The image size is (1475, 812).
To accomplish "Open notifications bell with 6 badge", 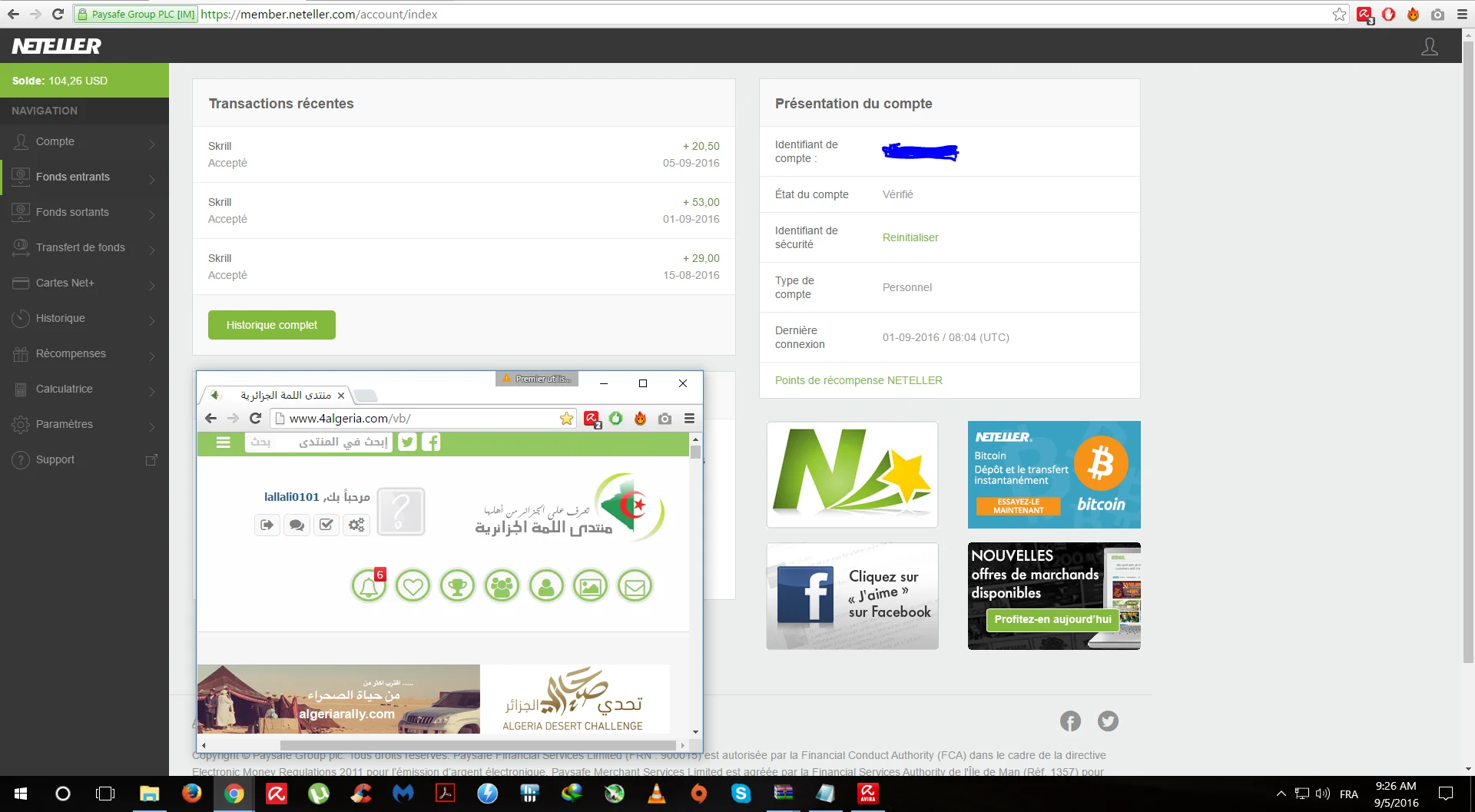I will coord(369,587).
